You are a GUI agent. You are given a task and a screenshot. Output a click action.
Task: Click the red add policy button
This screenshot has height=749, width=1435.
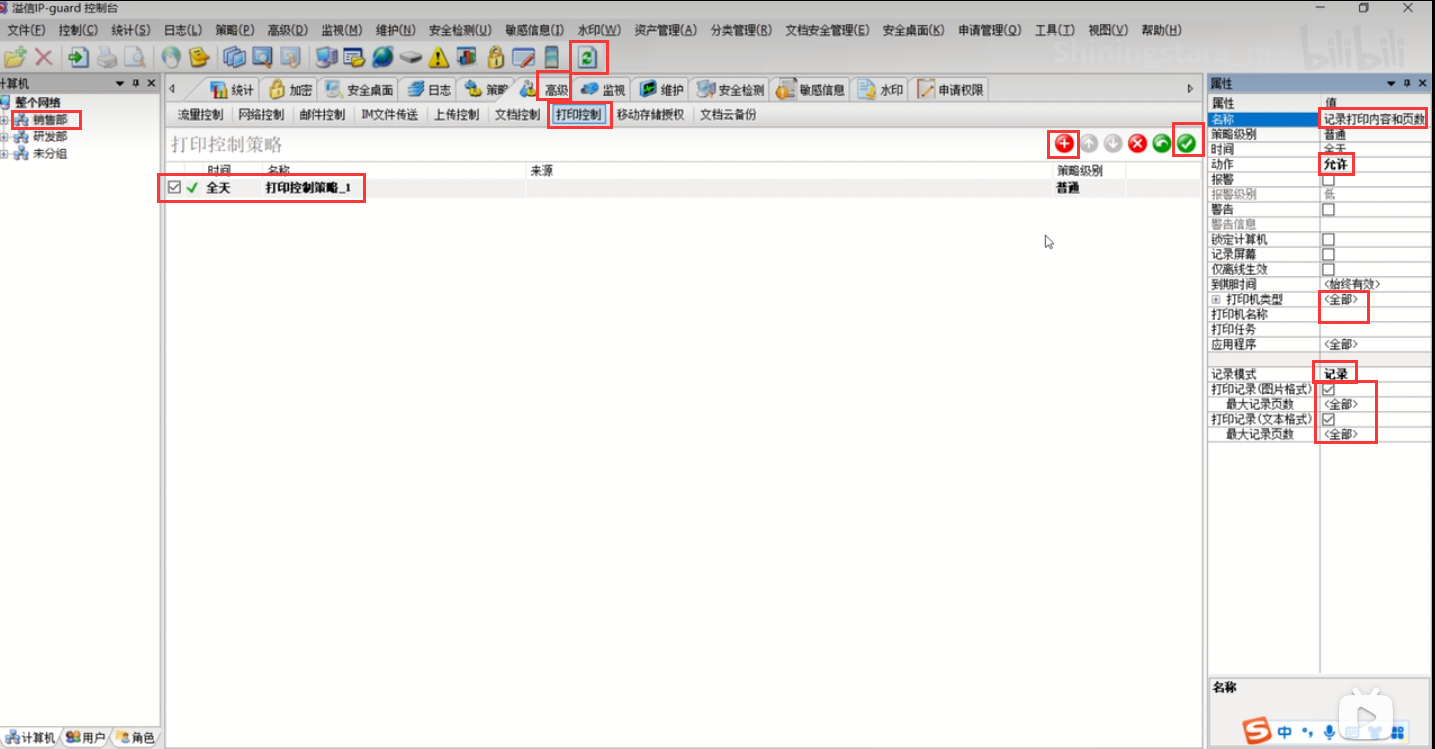[1064, 144]
